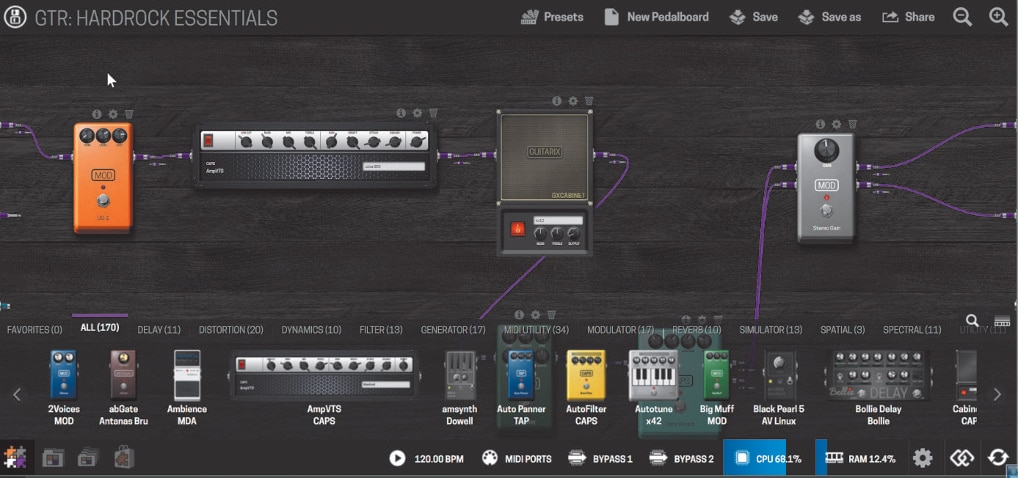Switch to the SPATIAL (3) tab
Viewport: 1018px width, 478px height.
pyautogui.click(x=843, y=330)
